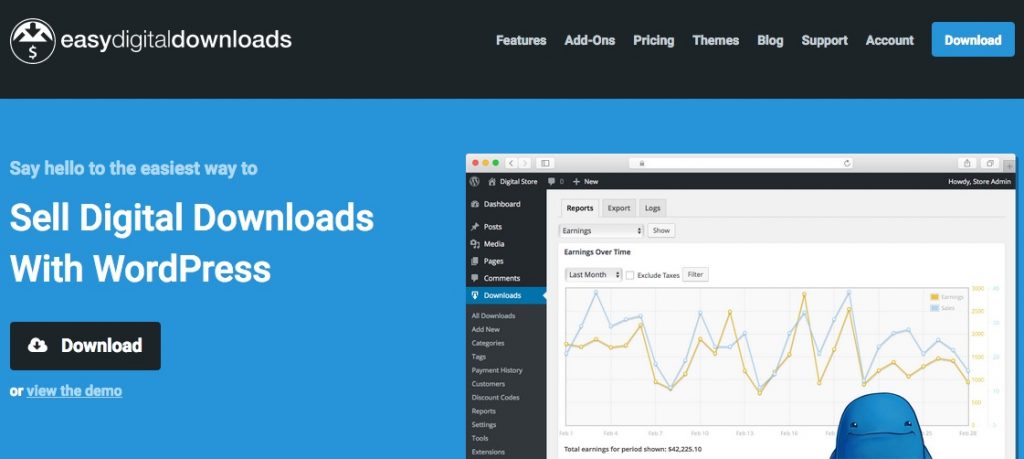
Task: Open Add-Ons in the top navigation
Action: [590, 40]
